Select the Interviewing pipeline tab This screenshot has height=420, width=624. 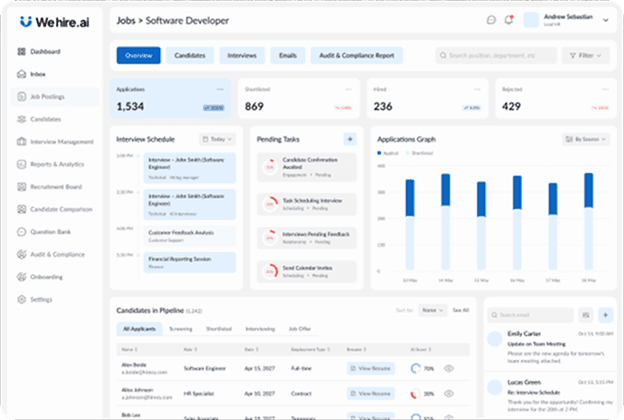260,329
